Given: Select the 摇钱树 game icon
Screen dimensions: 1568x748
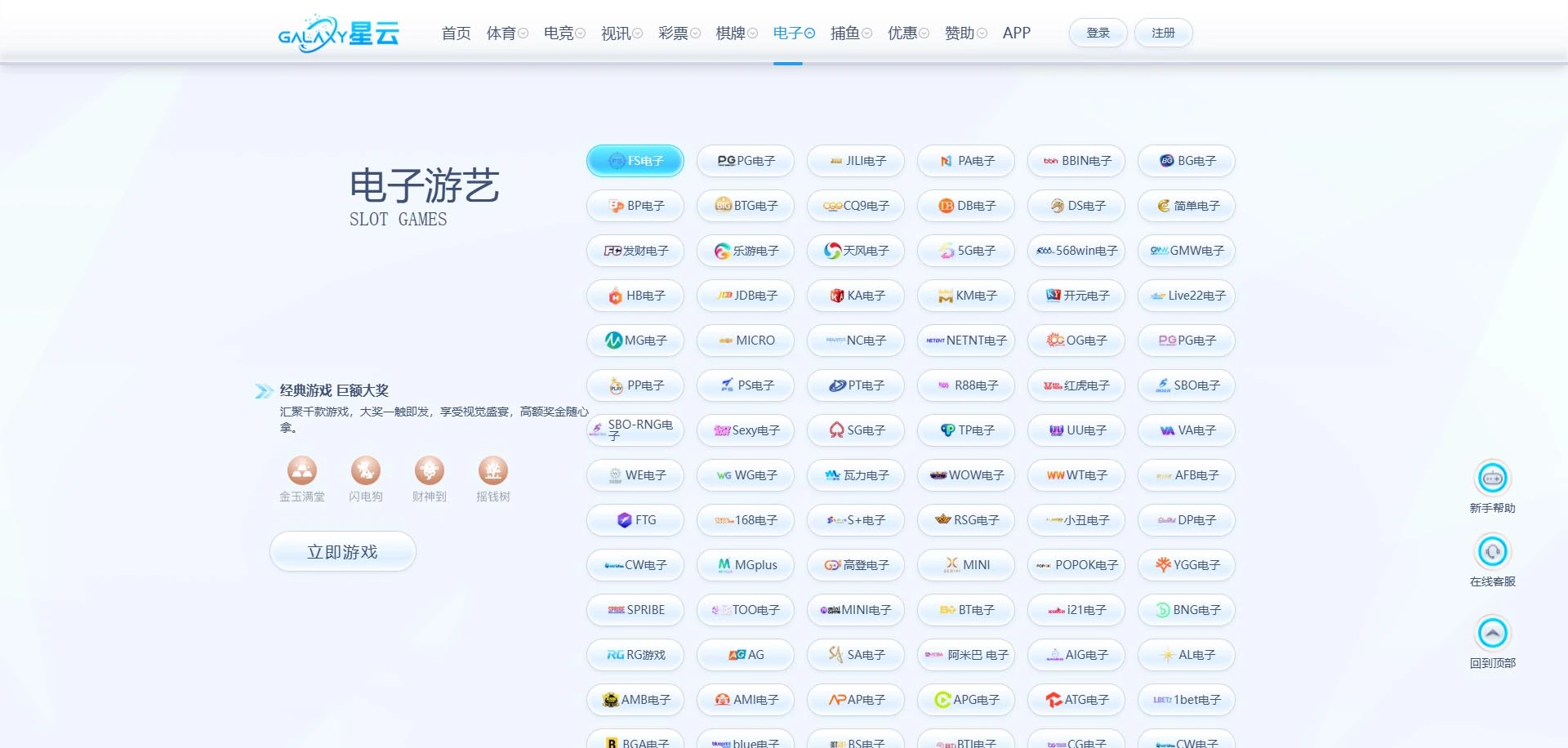Looking at the screenshot, I should (493, 472).
